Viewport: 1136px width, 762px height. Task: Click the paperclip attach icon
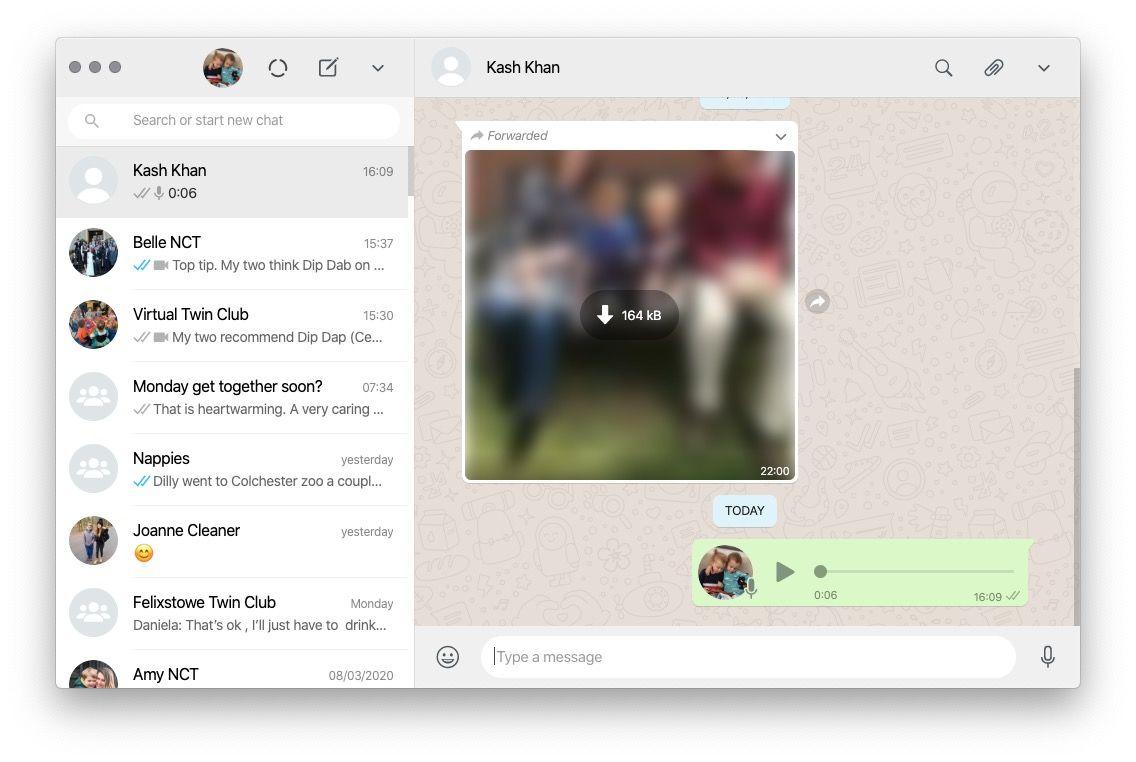click(993, 68)
